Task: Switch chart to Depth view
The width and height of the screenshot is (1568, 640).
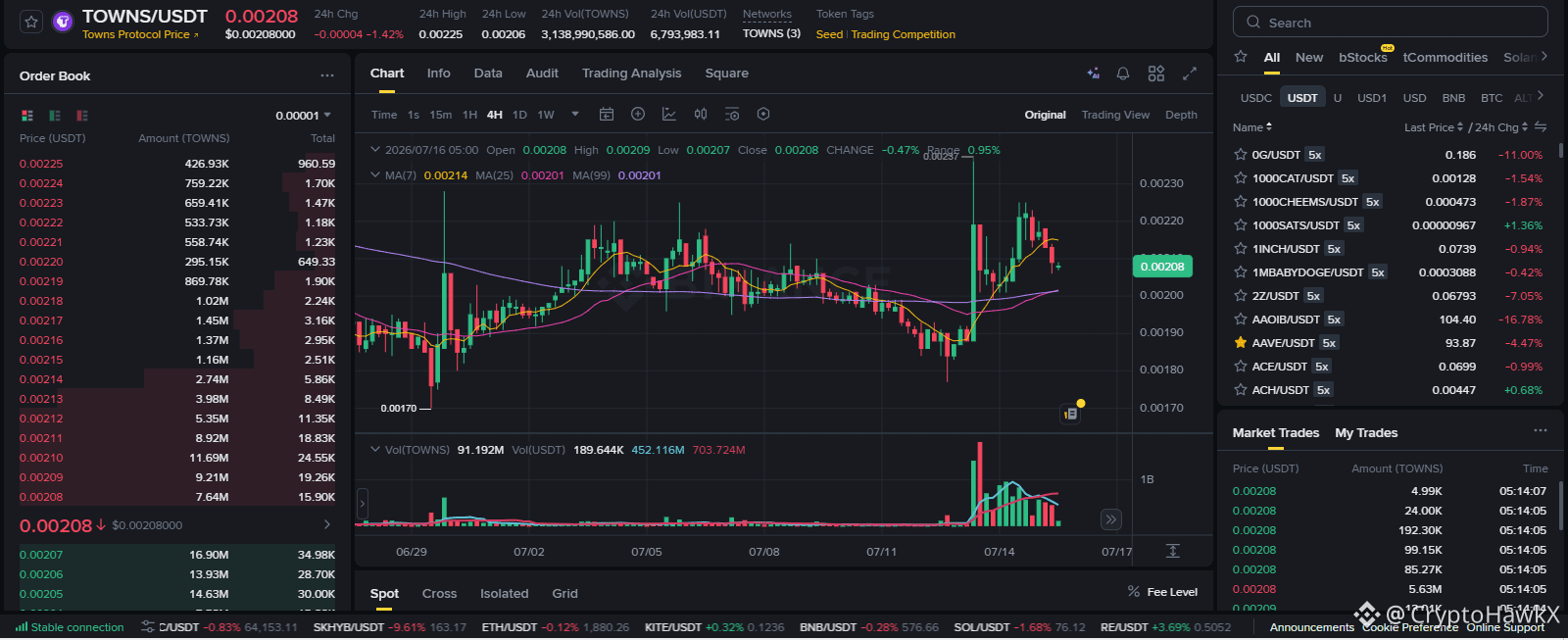Action: (x=1181, y=115)
